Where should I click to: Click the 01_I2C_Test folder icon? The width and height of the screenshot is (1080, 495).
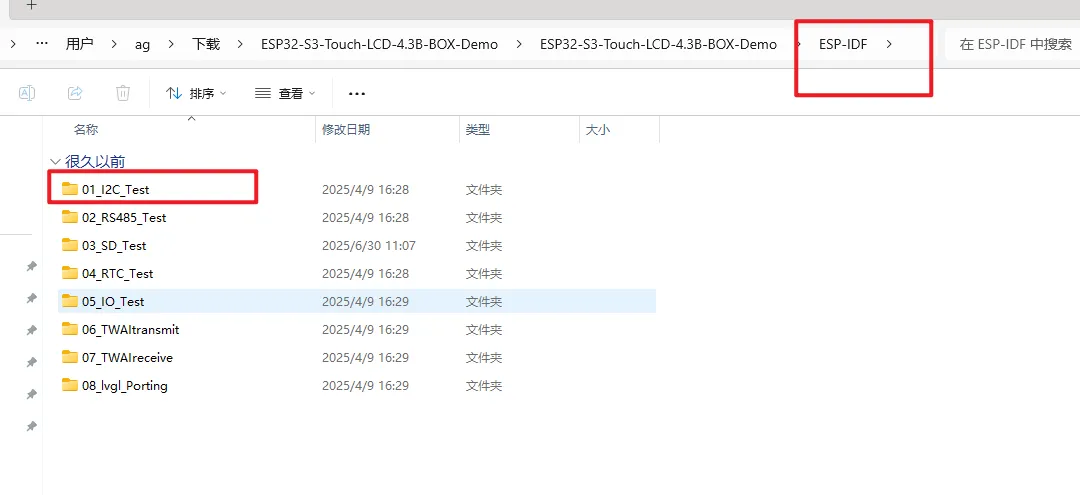tap(69, 189)
